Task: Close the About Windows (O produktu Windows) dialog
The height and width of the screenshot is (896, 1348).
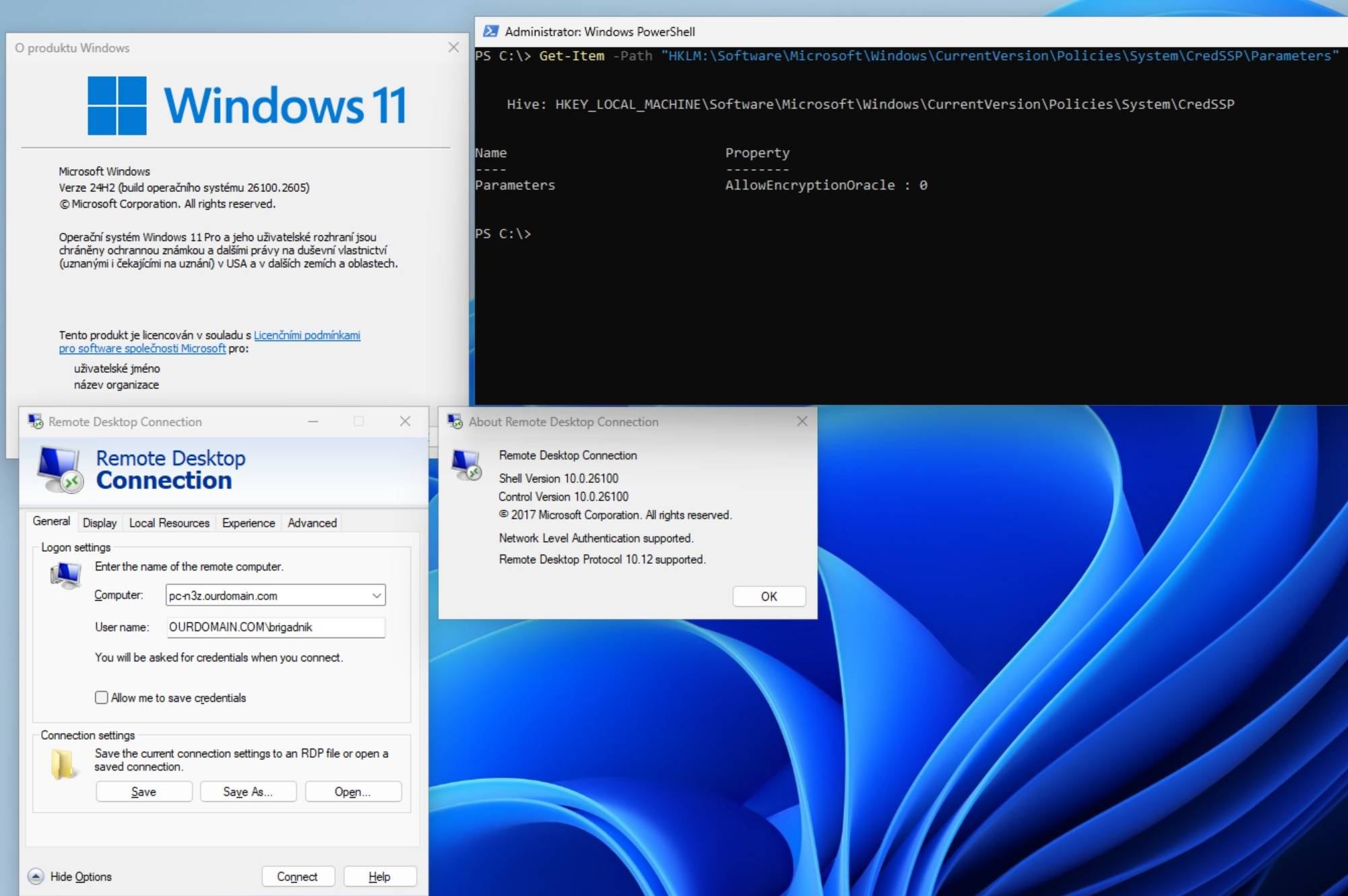Action: tap(453, 47)
